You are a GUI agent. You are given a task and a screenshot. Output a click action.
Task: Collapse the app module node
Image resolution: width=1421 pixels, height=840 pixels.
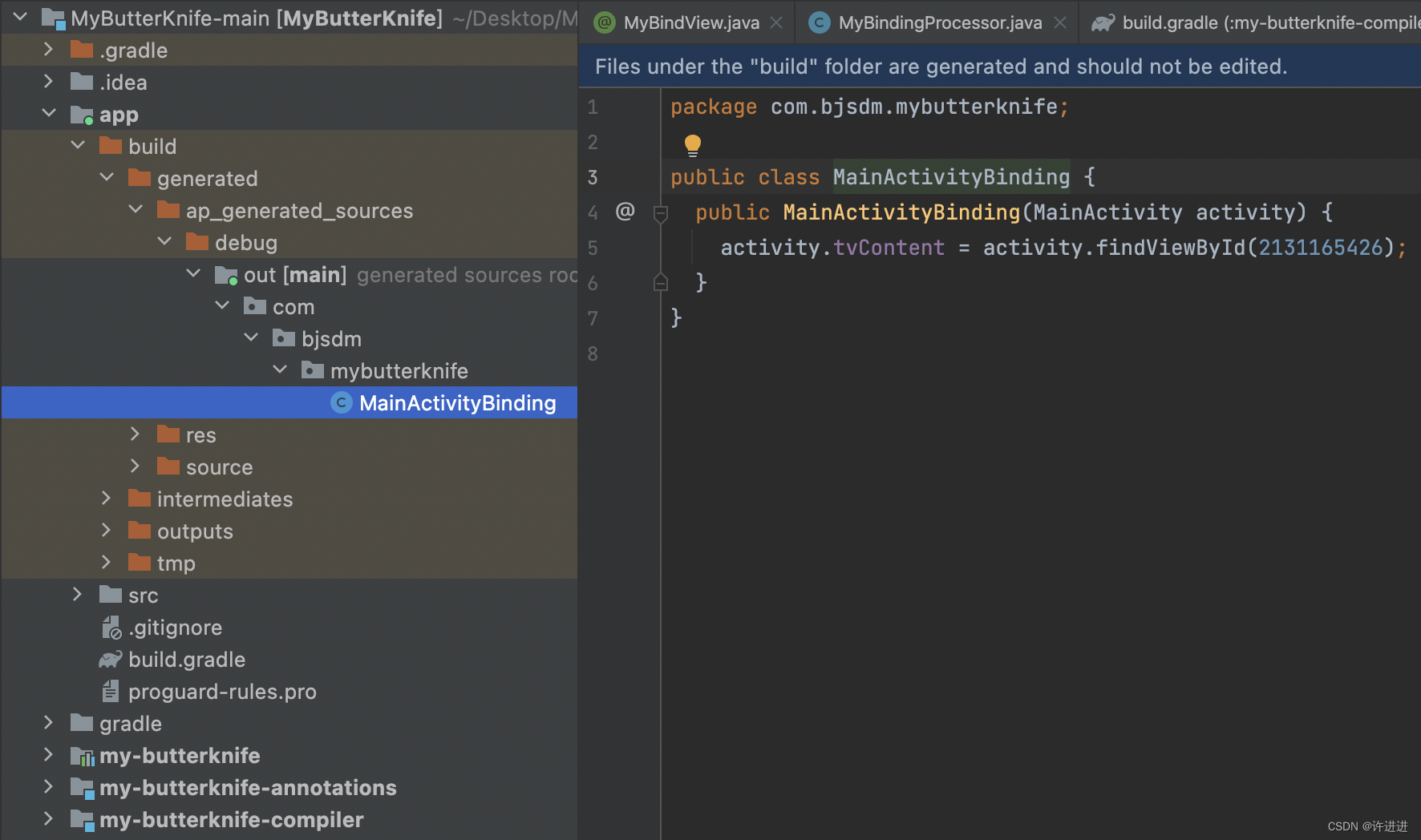49,113
